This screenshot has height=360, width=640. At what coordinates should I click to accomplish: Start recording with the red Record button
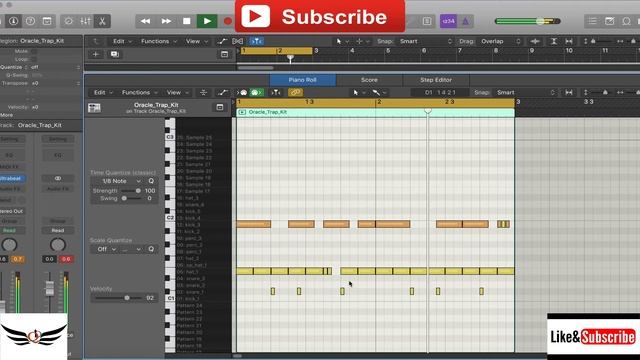point(227,21)
